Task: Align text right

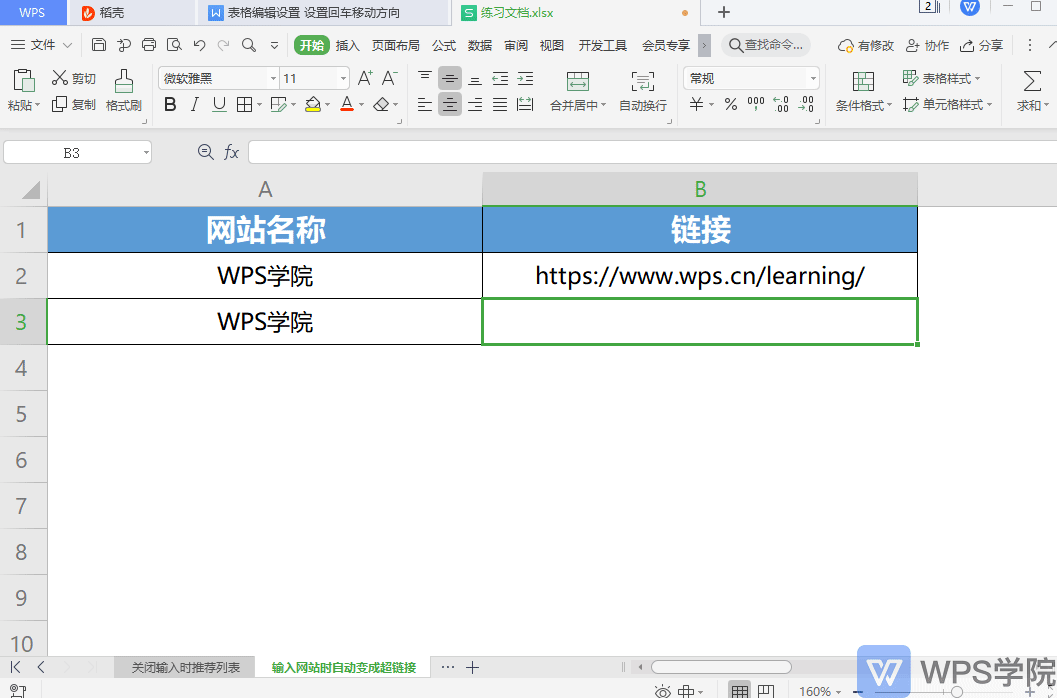Action: tap(475, 105)
